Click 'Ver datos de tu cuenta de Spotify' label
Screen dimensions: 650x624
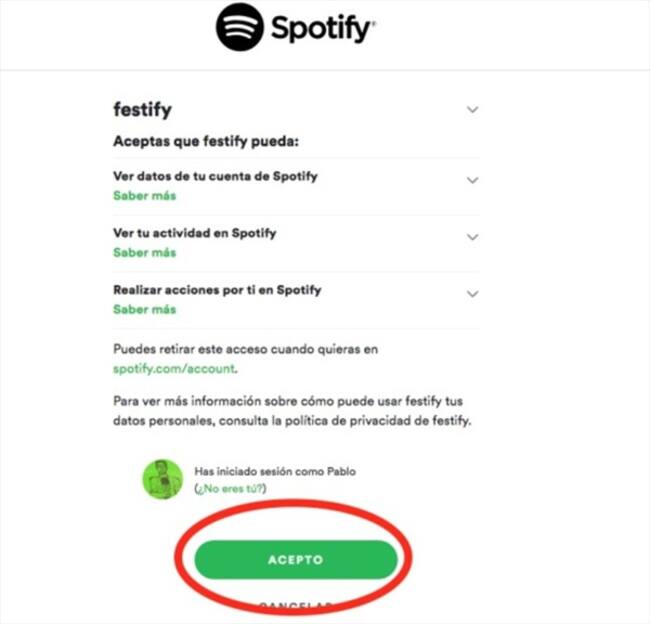coord(216,177)
